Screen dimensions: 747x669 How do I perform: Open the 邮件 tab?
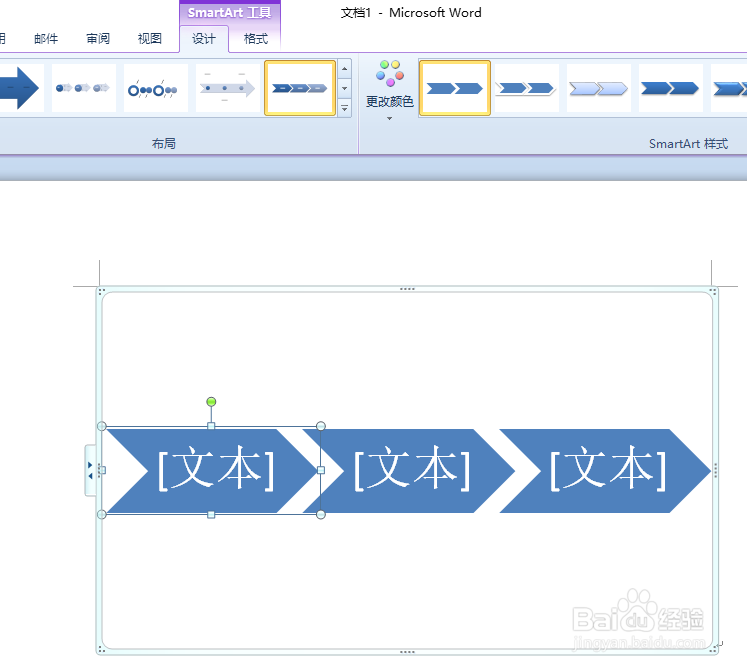tap(46, 39)
